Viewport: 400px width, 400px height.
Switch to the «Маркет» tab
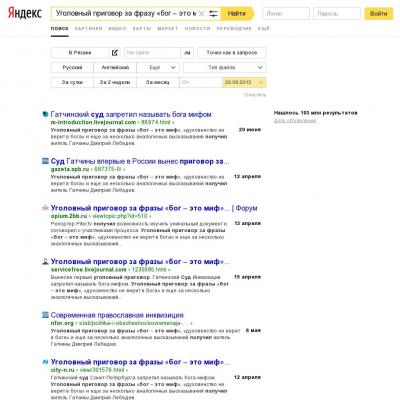(x=168, y=29)
